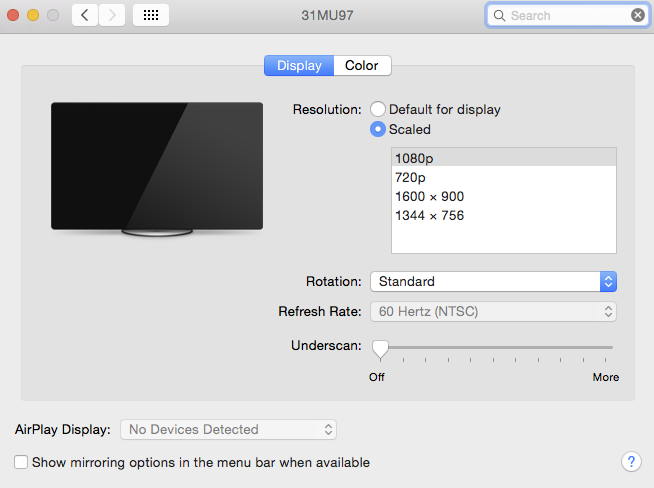Go back using the left arrow button
This screenshot has height=488, width=654.
point(85,15)
